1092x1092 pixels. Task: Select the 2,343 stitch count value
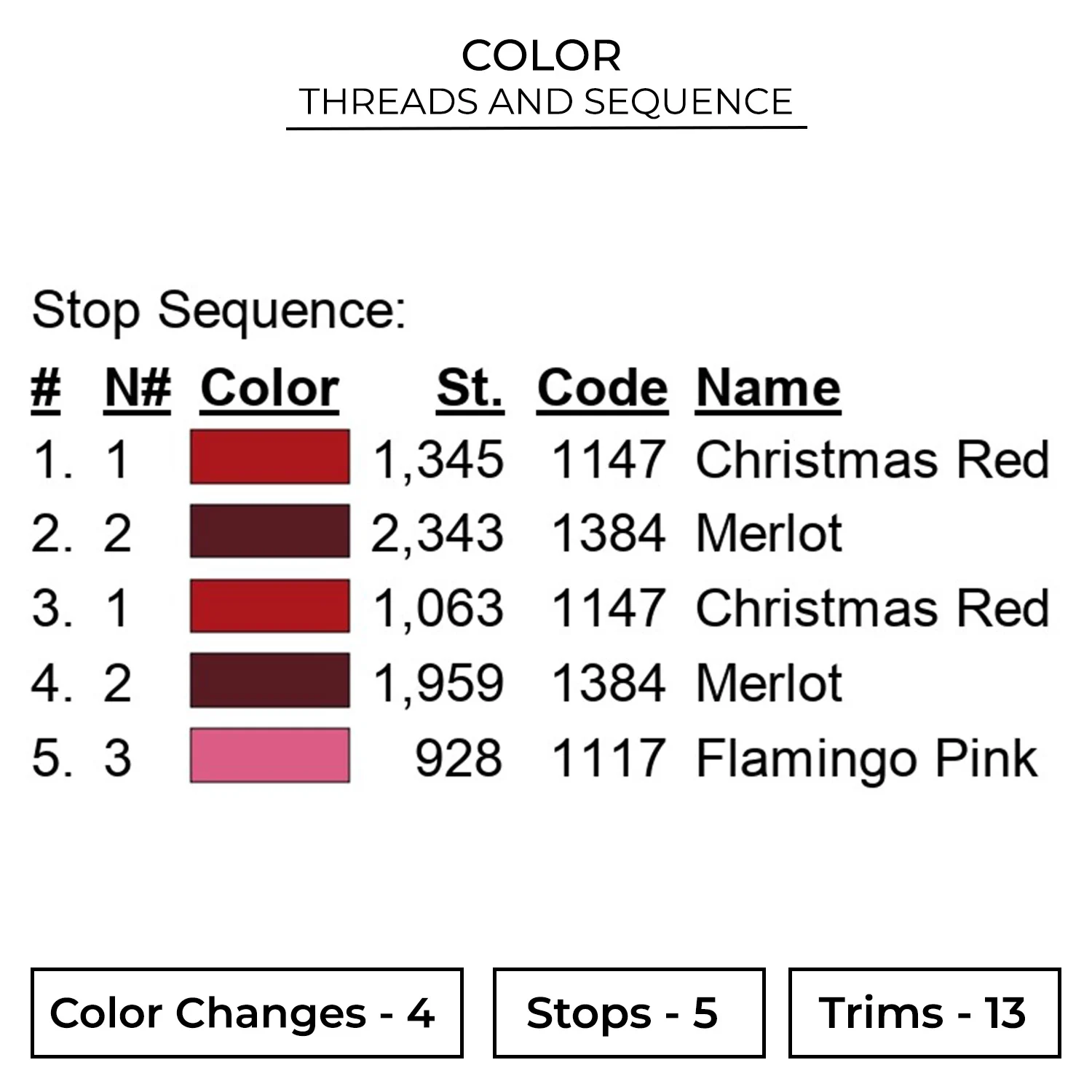pyautogui.click(x=438, y=533)
